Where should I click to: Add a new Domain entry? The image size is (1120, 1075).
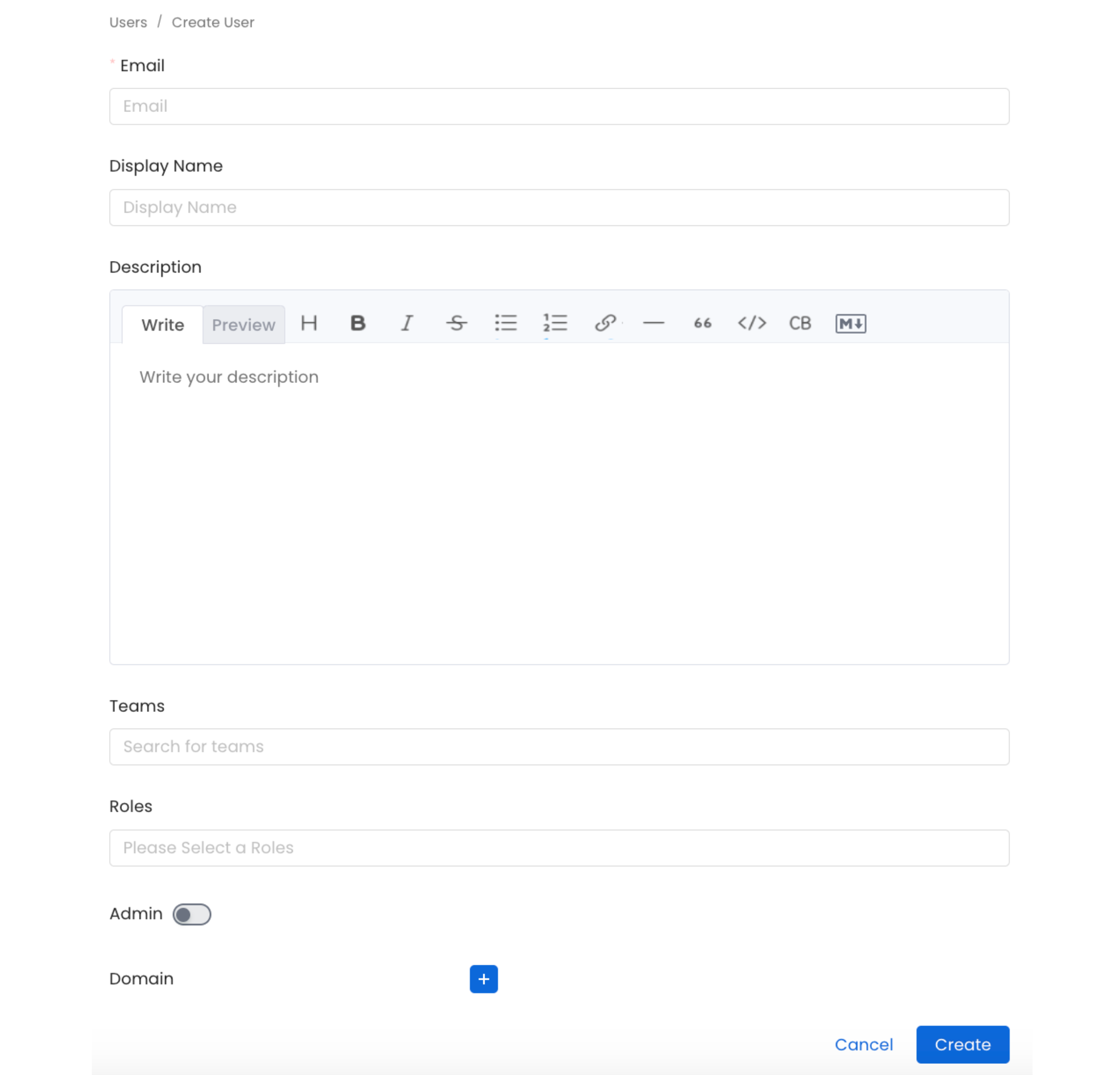coord(483,979)
